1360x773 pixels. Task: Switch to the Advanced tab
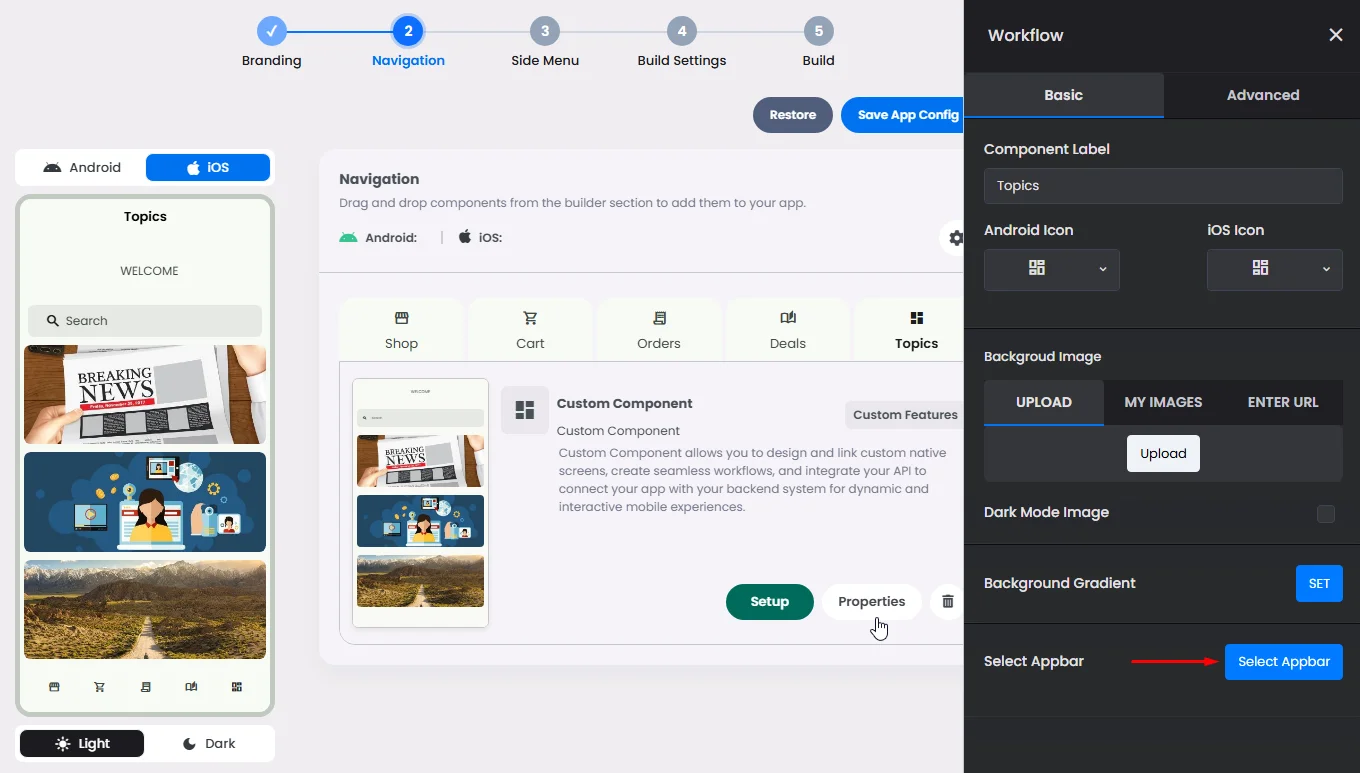[x=1262, y=95]
